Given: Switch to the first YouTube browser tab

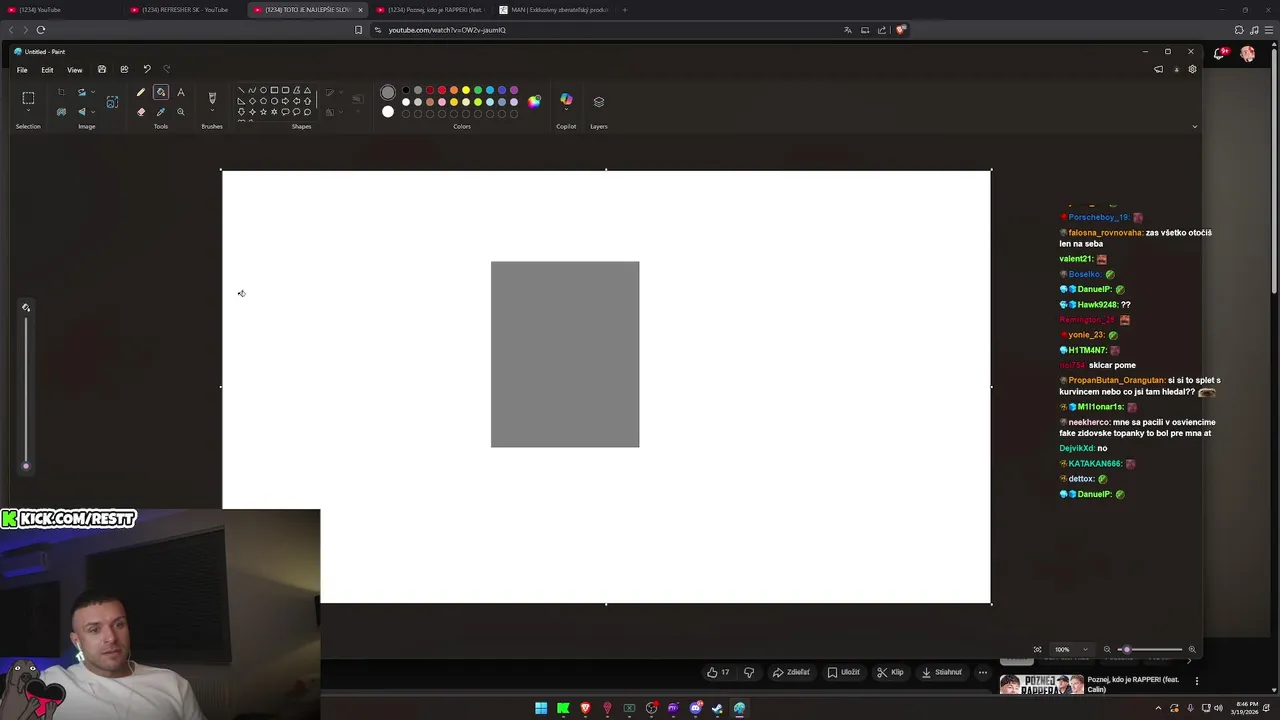Looking at the screenshot, I should pyautogui.click(x=60, y=10).
